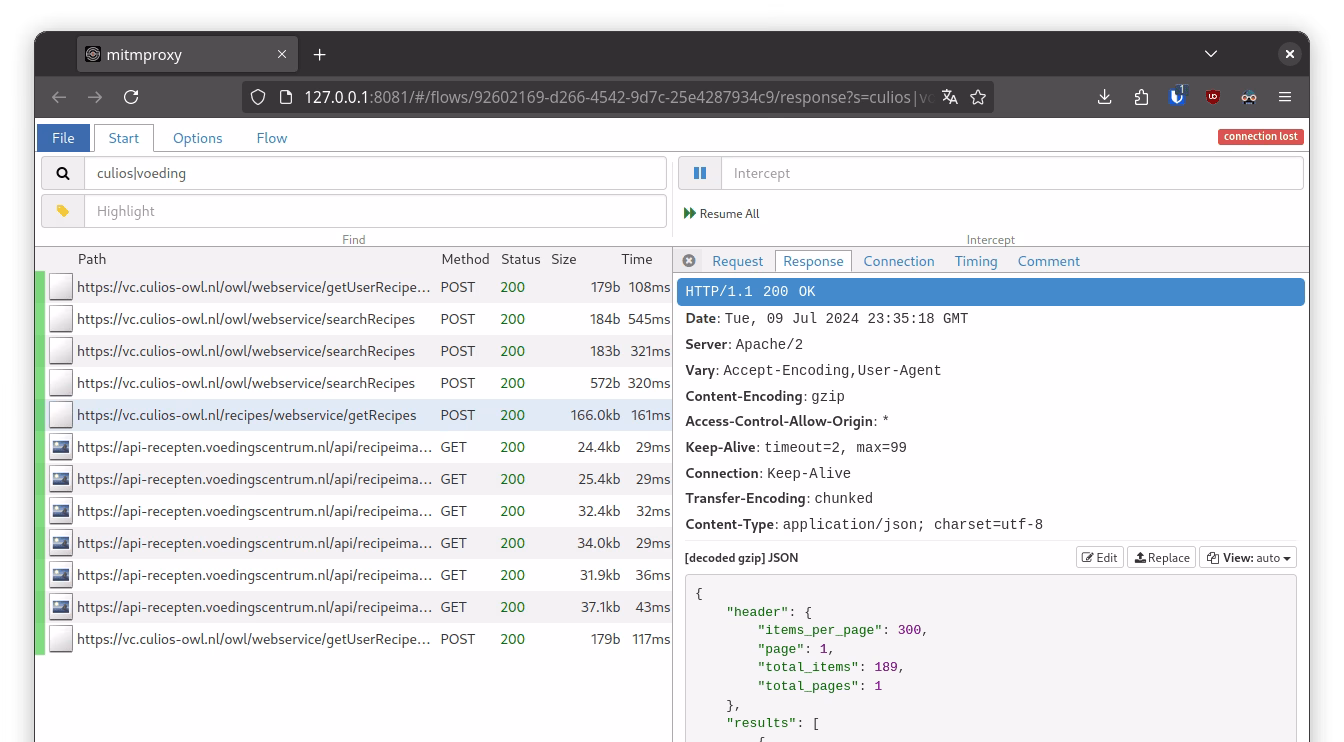Open the browser hamburger menu

1285,97
